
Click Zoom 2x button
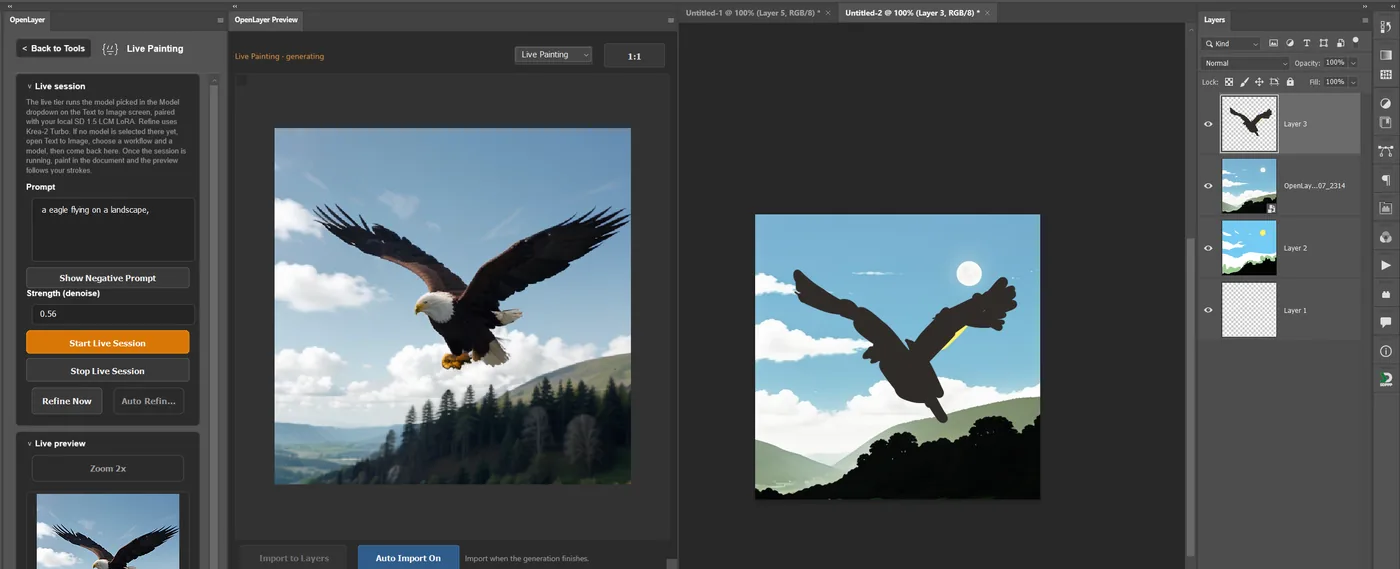pyautogui.click(x=108, y=468)
